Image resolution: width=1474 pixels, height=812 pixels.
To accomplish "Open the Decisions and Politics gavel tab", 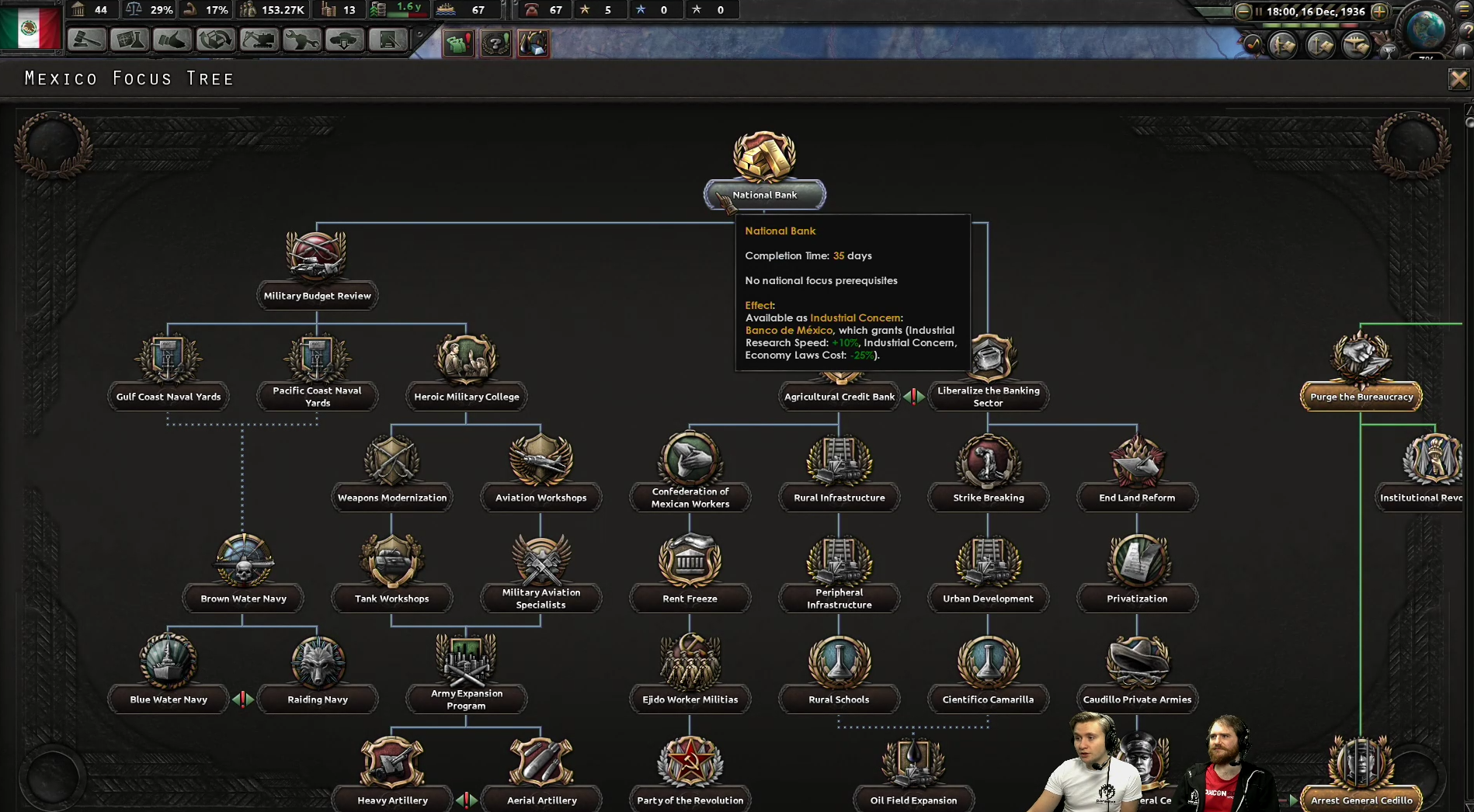I will pyautogui.click(x=86, y=40).
